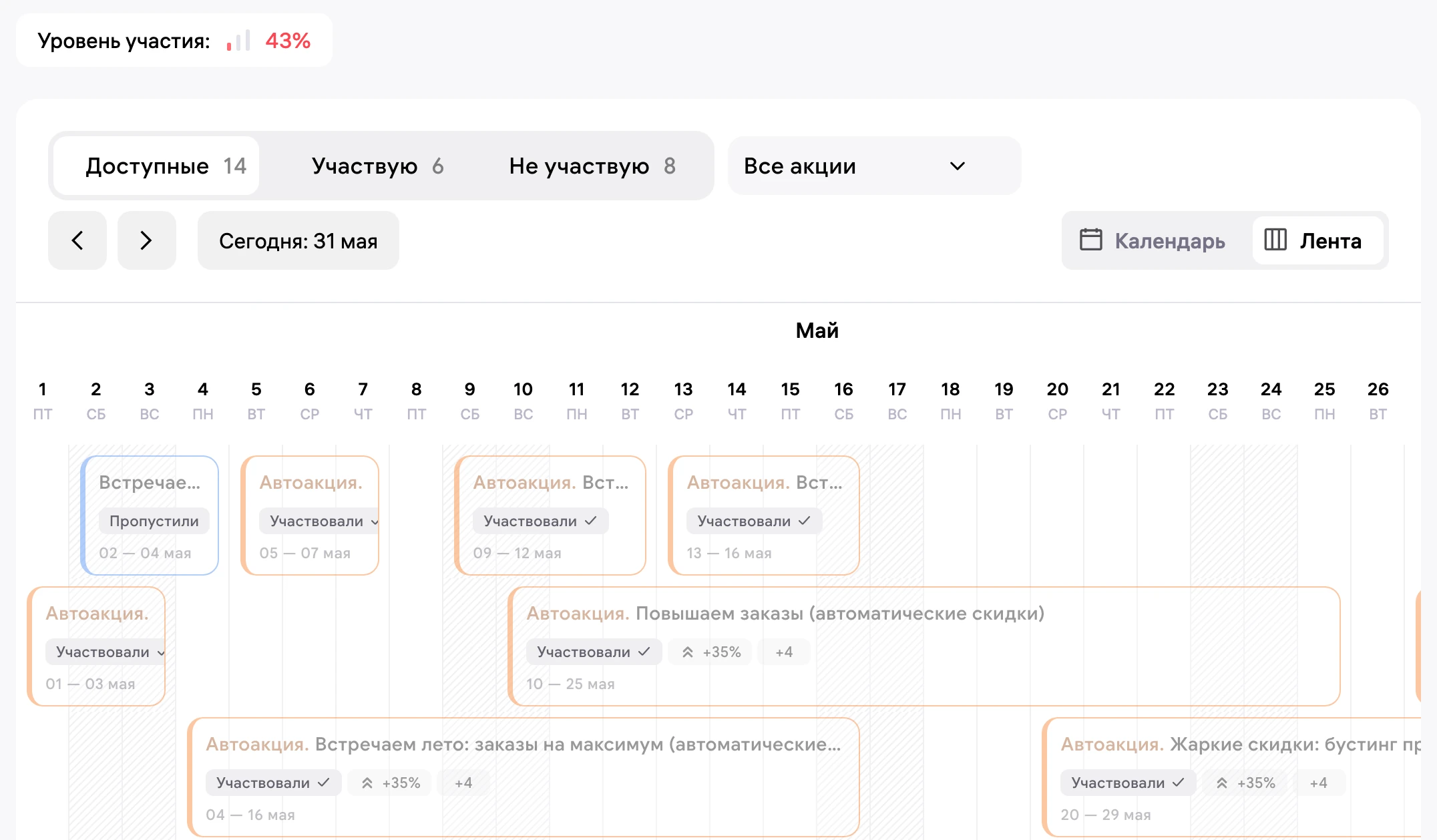Open the Все акции dropdown
The image size is (1437, 840).
pyautogui.click(x=874, y=166)
